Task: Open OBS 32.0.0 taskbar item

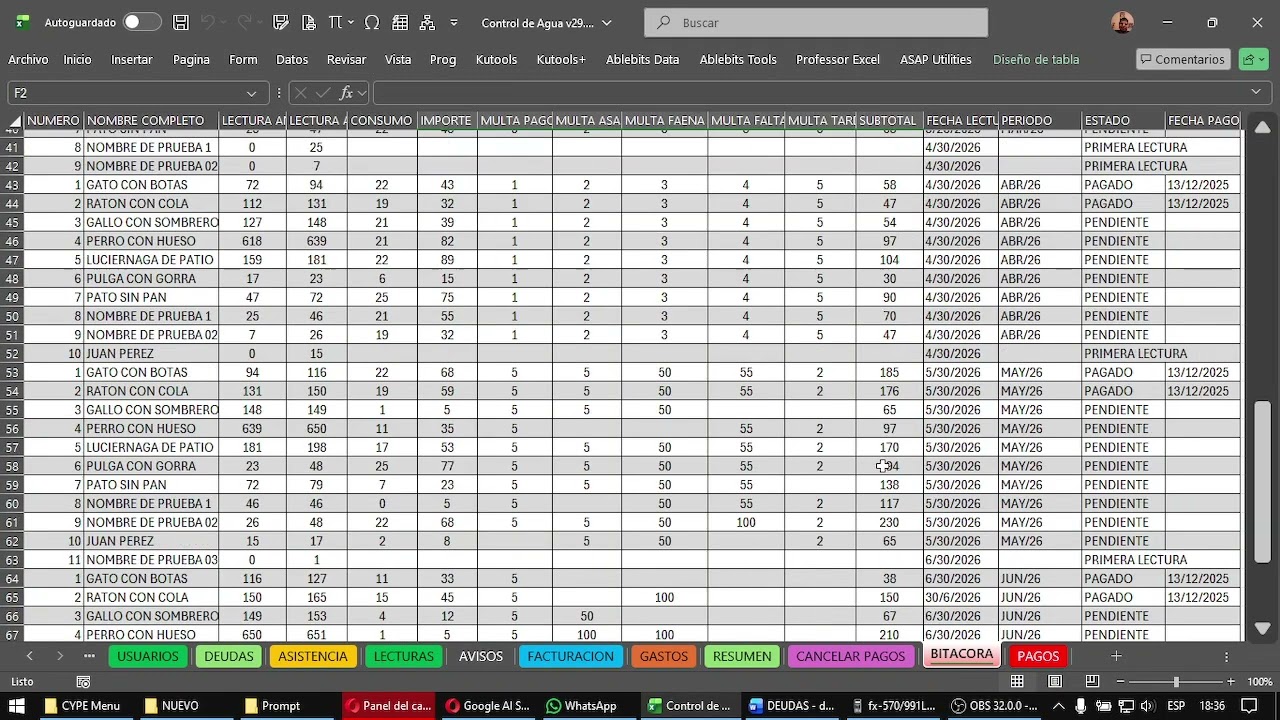Action: click(x=995, y=706)
